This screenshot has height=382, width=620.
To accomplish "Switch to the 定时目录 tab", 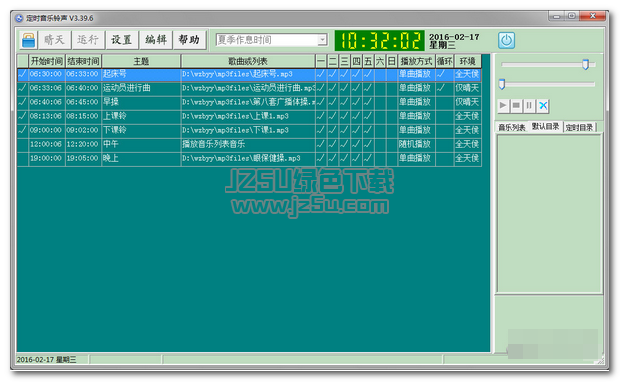I will [580, 127].
